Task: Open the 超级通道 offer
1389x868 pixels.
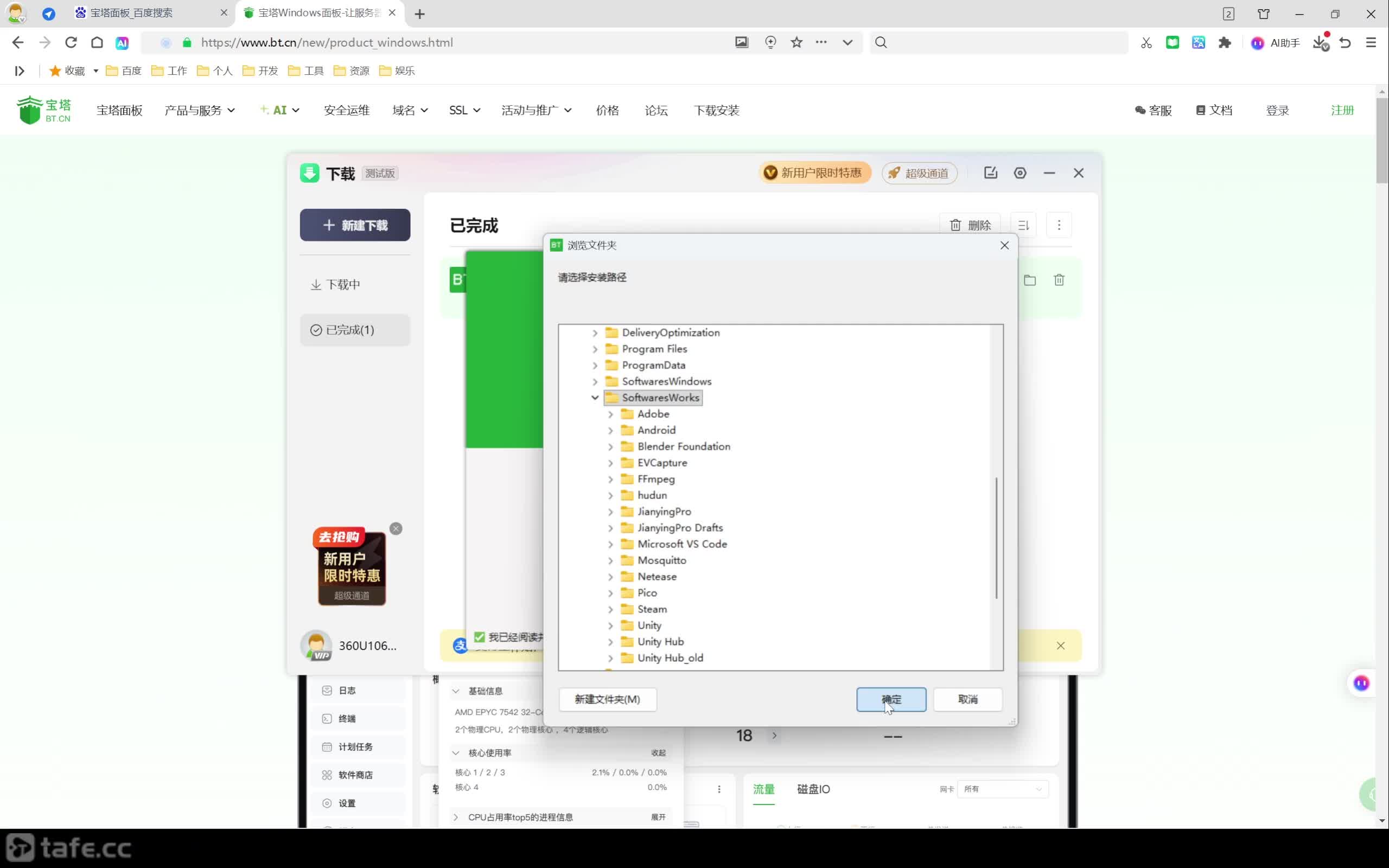Action: pyautogui.click(x=920, y=173)
